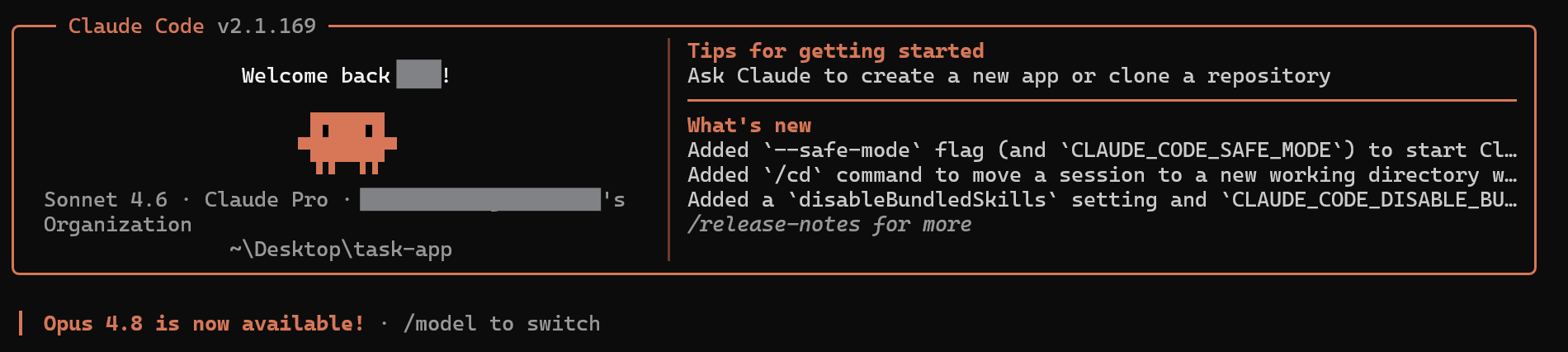
Task: Click the vertical divider between panels
Action: (x=668, y=150)
